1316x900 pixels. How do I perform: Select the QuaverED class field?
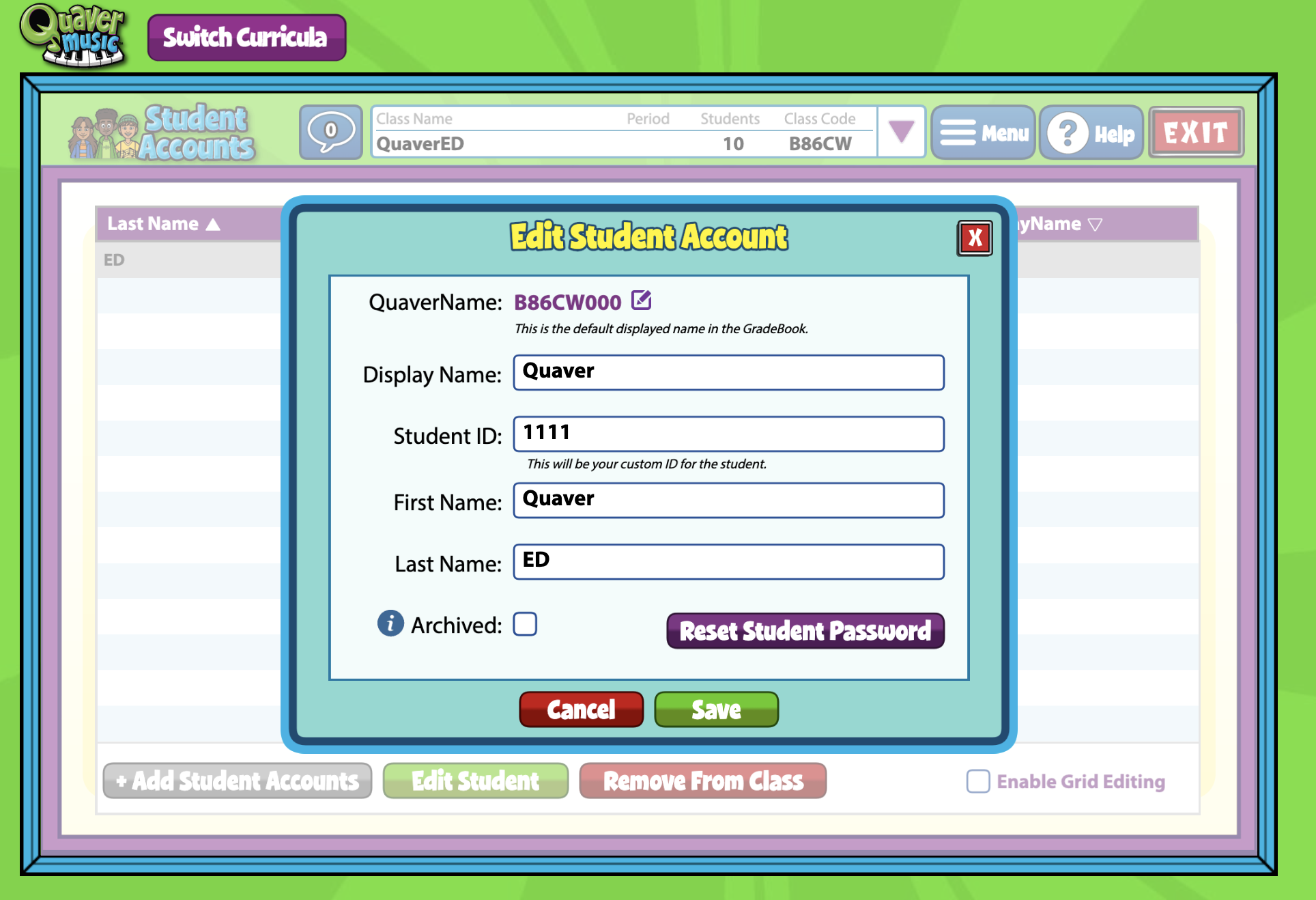pyautogui.click(x=625, y=132)
